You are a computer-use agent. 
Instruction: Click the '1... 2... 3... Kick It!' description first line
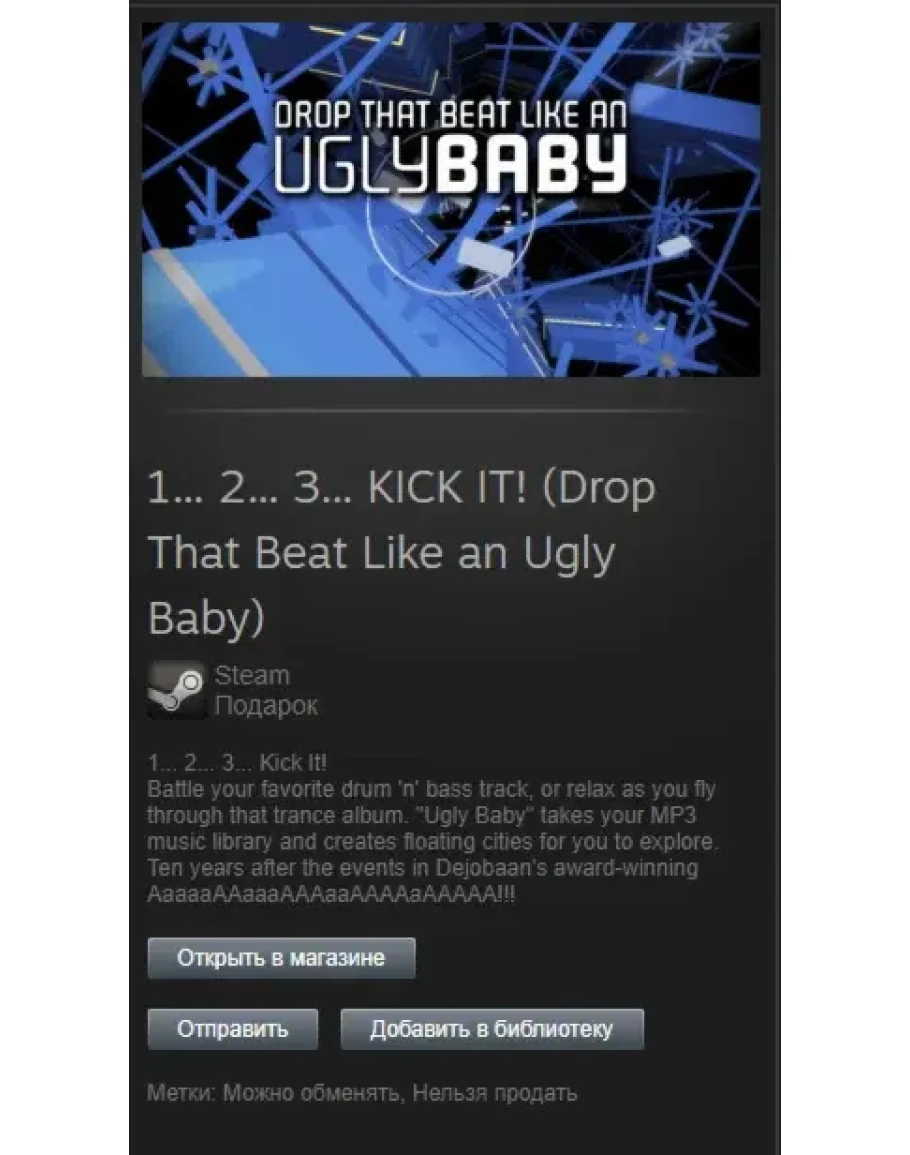(237, 762)
